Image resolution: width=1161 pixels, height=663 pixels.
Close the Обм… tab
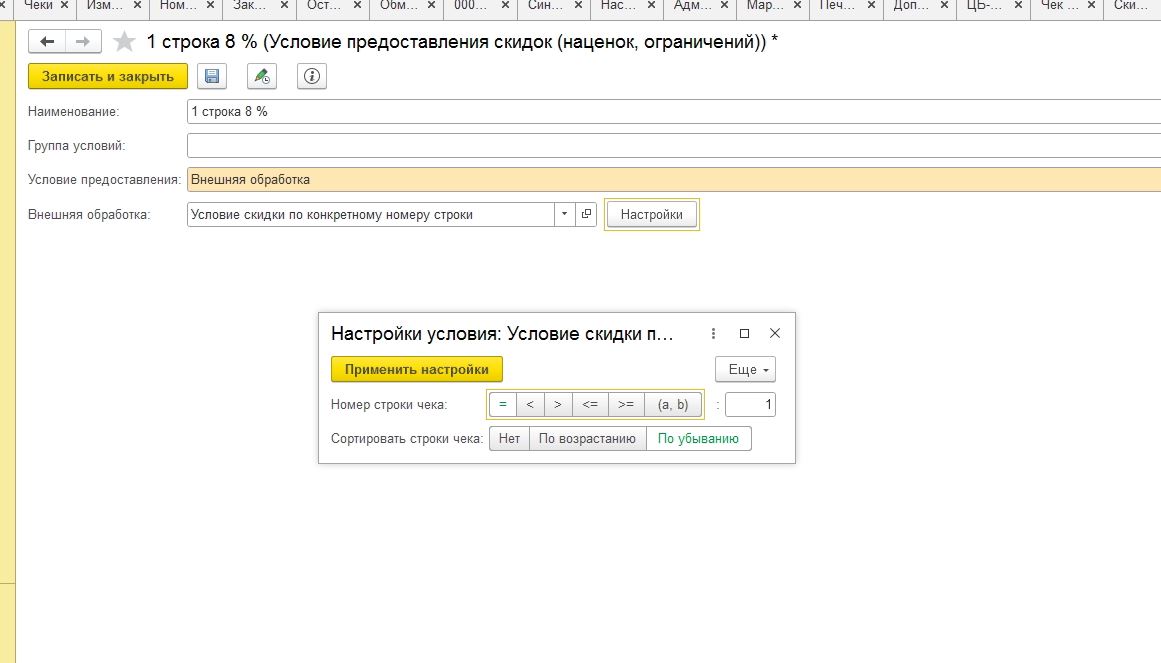point(431,5)
